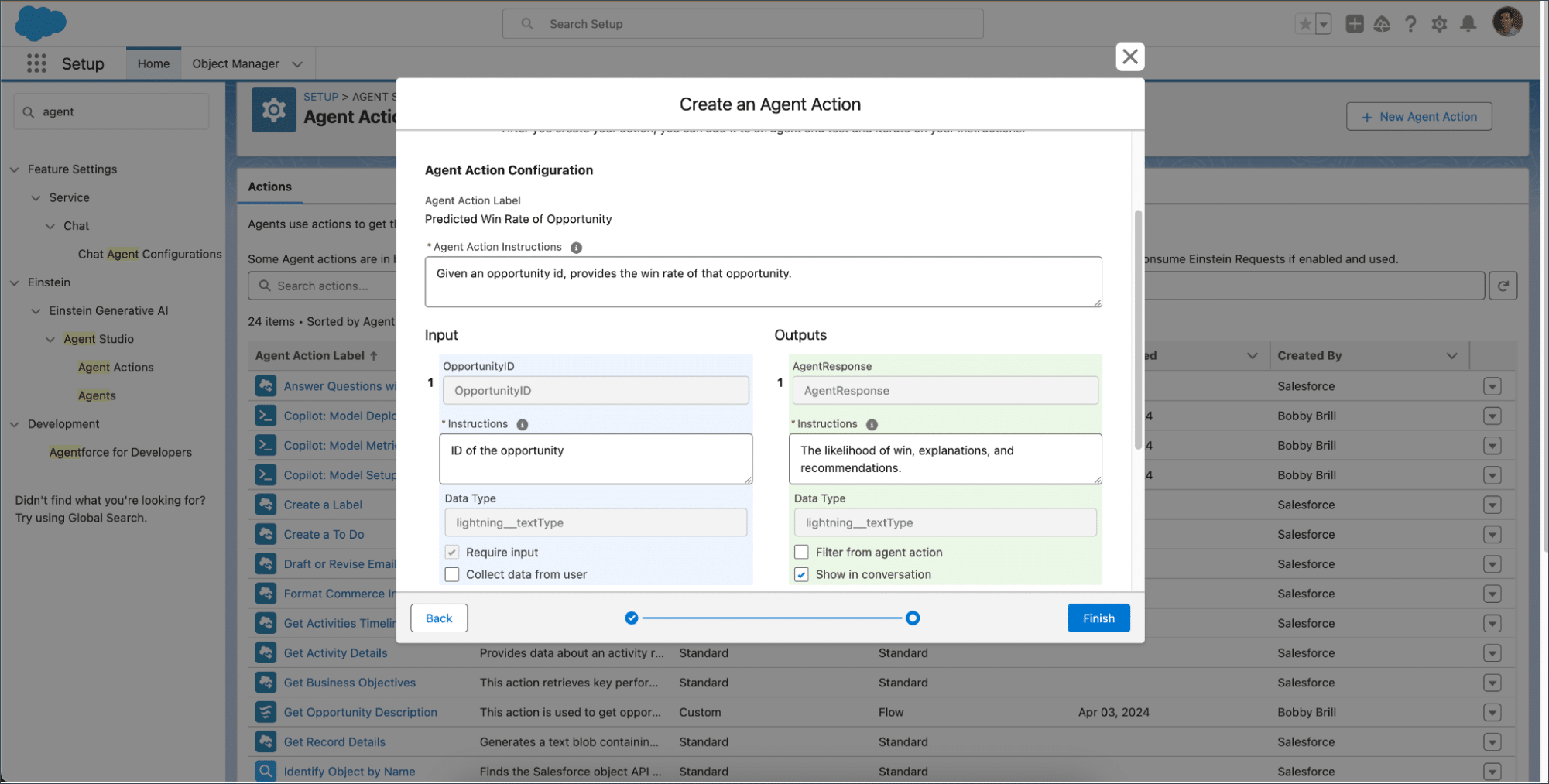Click the Draft or Revise Email row icon

266,563
